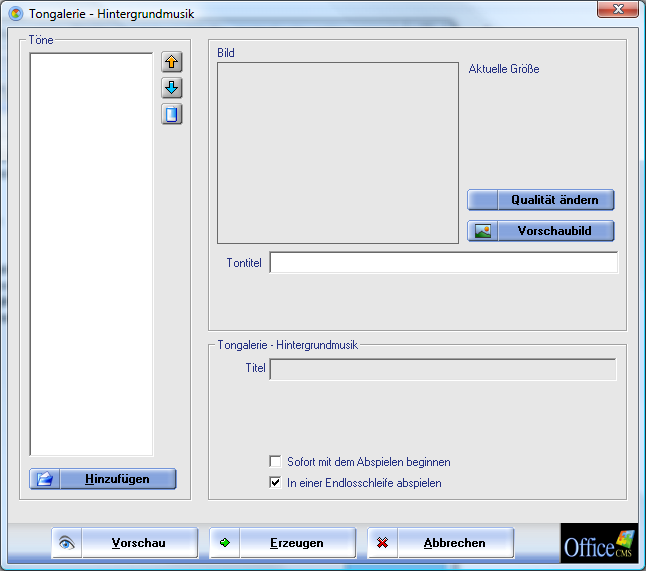Click the Office CMS logo
This screenshot has width=646, height=571.
pyautogui.click(x=599, y=543)
